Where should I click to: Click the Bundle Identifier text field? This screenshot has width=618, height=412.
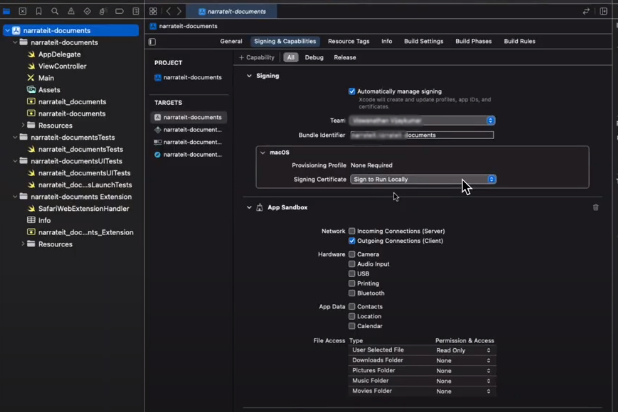click(x=421, y=134)
